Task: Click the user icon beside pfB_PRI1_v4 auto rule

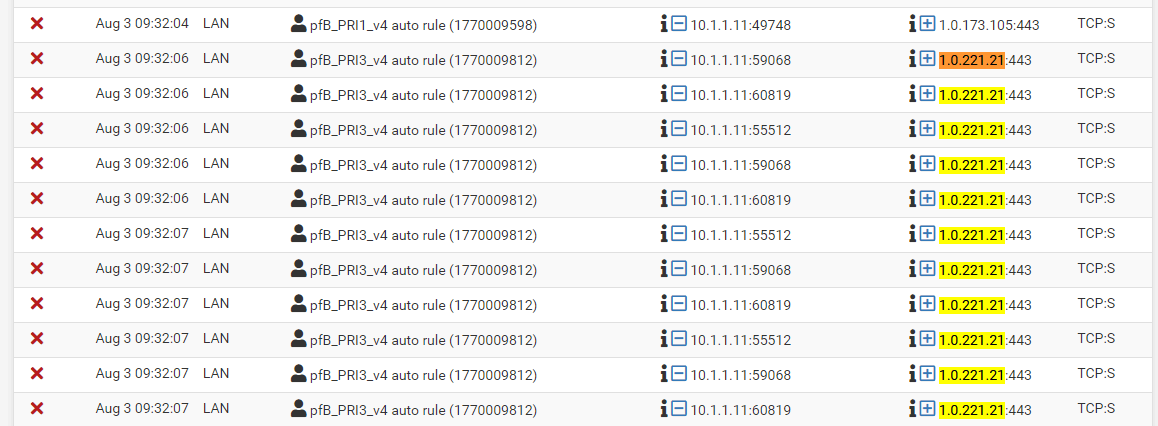Action: tap(297, 23)
